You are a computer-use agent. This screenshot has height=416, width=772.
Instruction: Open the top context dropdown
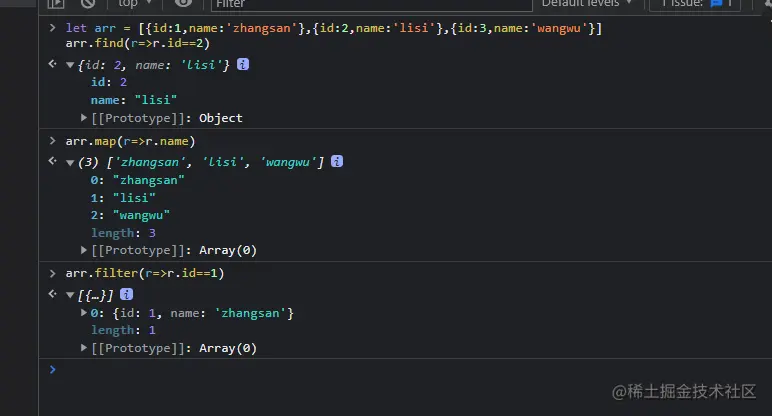coord(134,3)
